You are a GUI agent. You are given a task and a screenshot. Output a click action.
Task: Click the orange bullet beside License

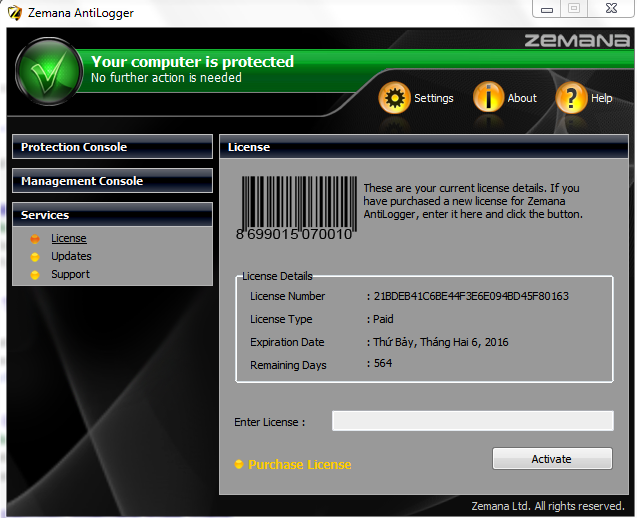(35, 238)
